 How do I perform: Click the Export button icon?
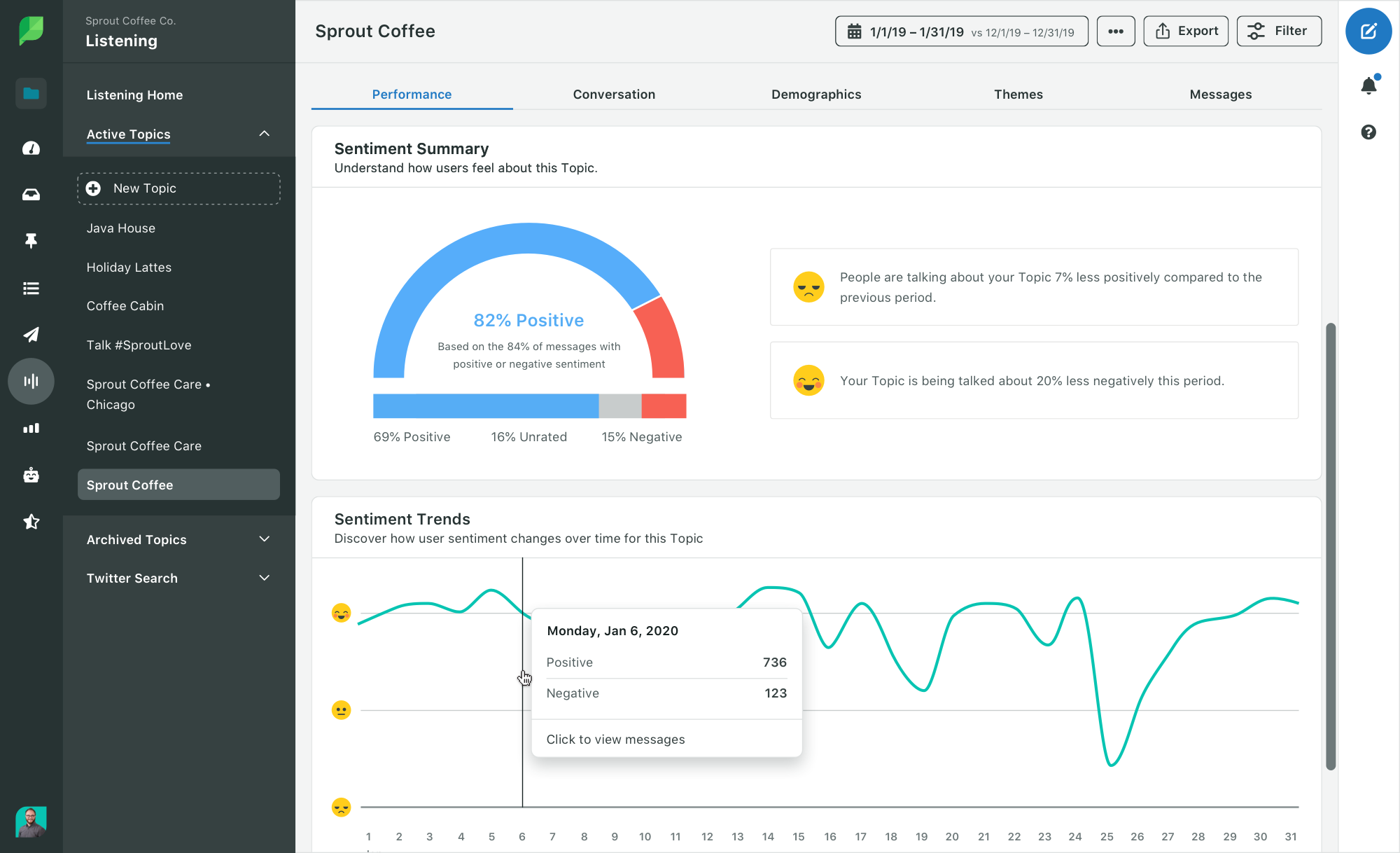tap(1163, 30)
